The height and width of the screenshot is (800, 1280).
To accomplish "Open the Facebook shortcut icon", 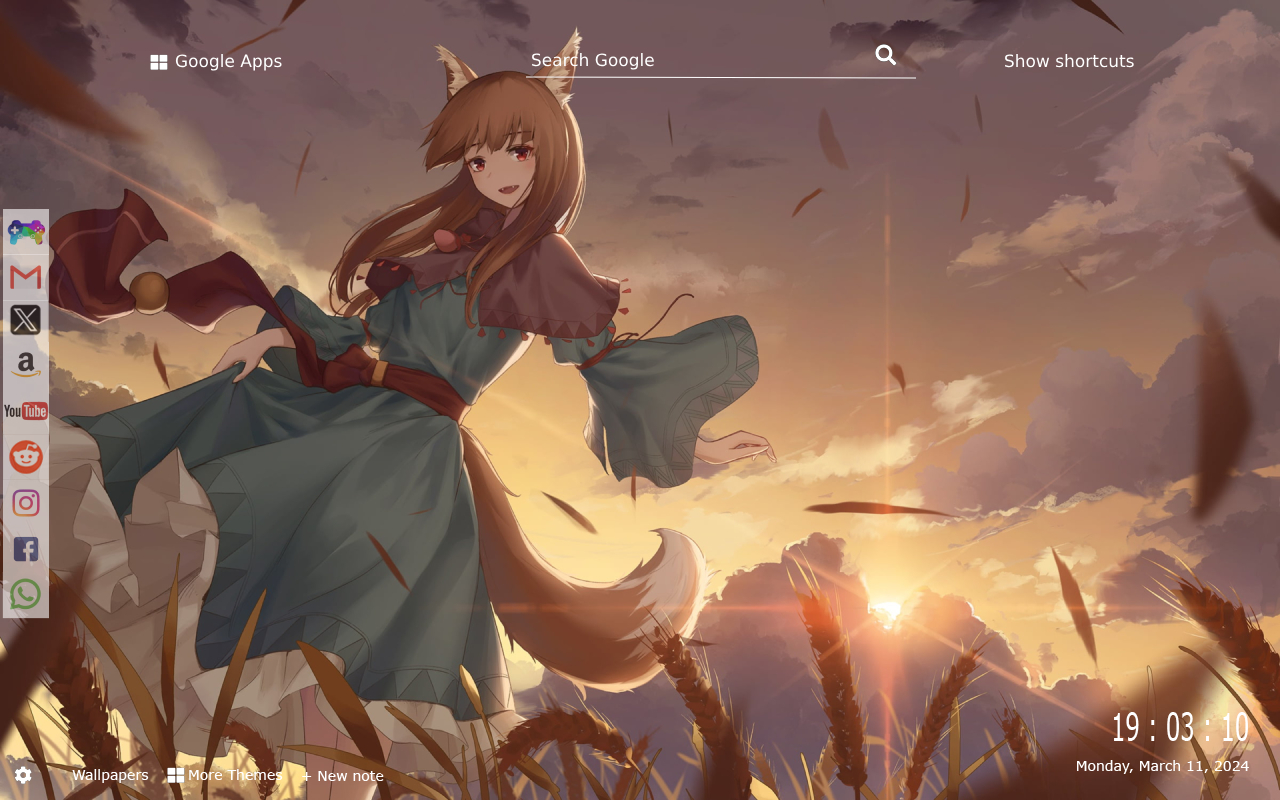I will coord(26,549).
